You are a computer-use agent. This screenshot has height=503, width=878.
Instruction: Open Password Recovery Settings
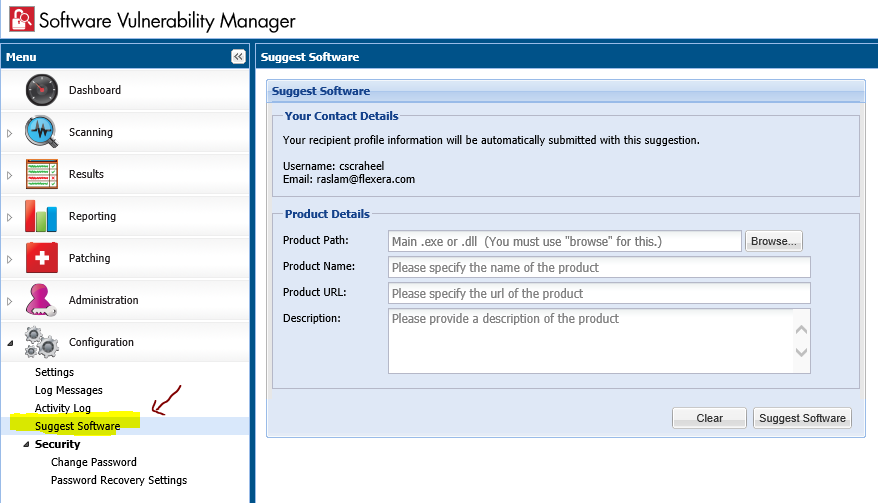pos(119,480)
